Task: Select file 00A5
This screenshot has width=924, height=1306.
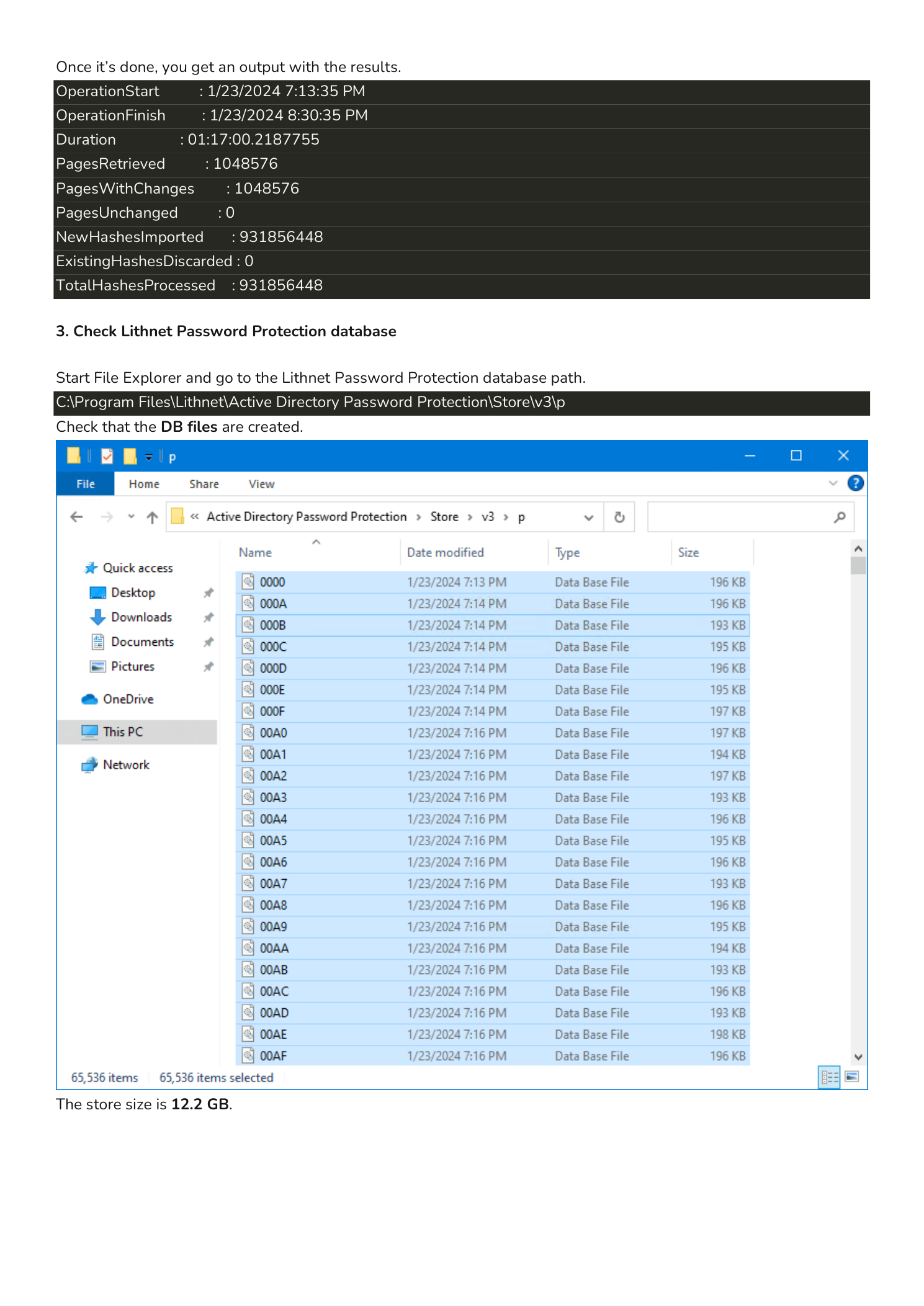Action: point(493,841)
